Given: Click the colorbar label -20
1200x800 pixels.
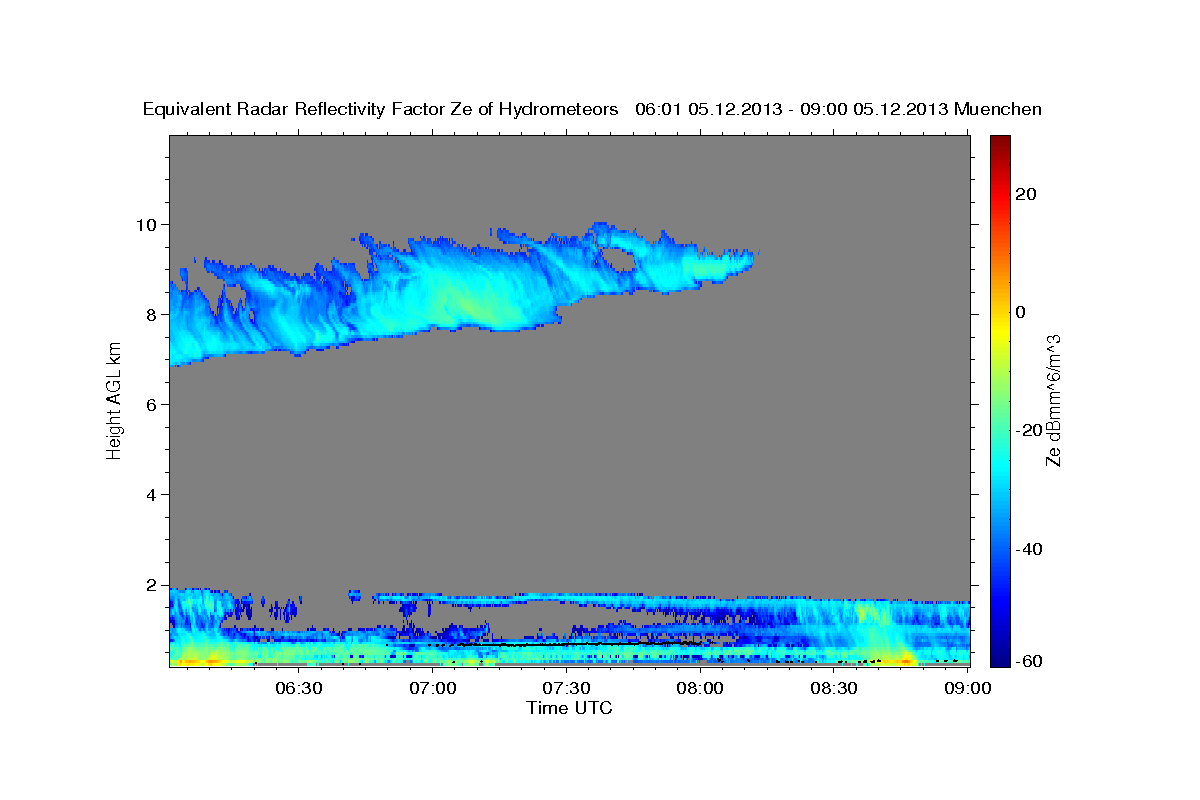Looking at the screenshot, I should click(1029, 430).
